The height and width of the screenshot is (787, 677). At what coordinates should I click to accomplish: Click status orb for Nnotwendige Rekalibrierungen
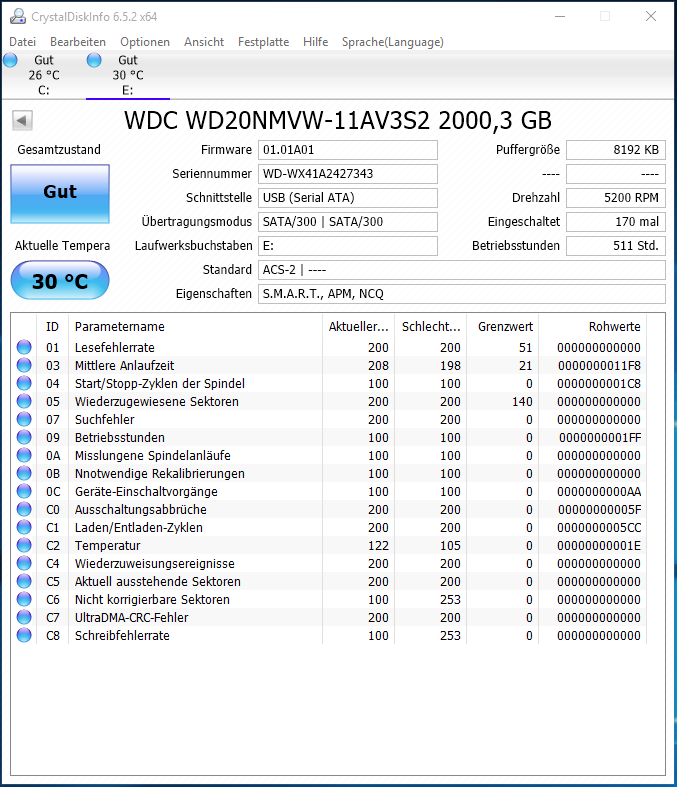pyautogui.click(x=24, y=473)
